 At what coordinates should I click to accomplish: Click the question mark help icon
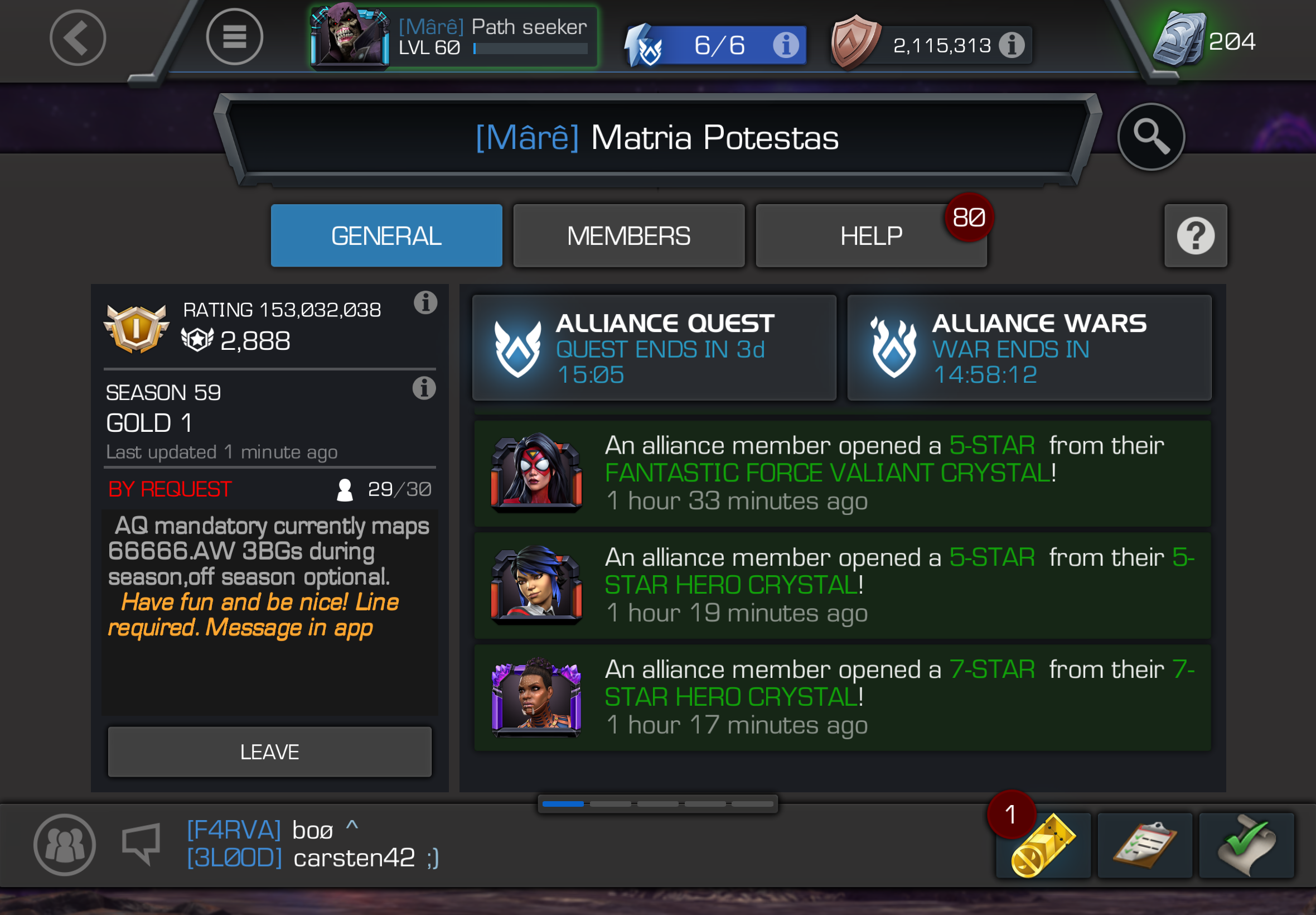point(1196,235)
